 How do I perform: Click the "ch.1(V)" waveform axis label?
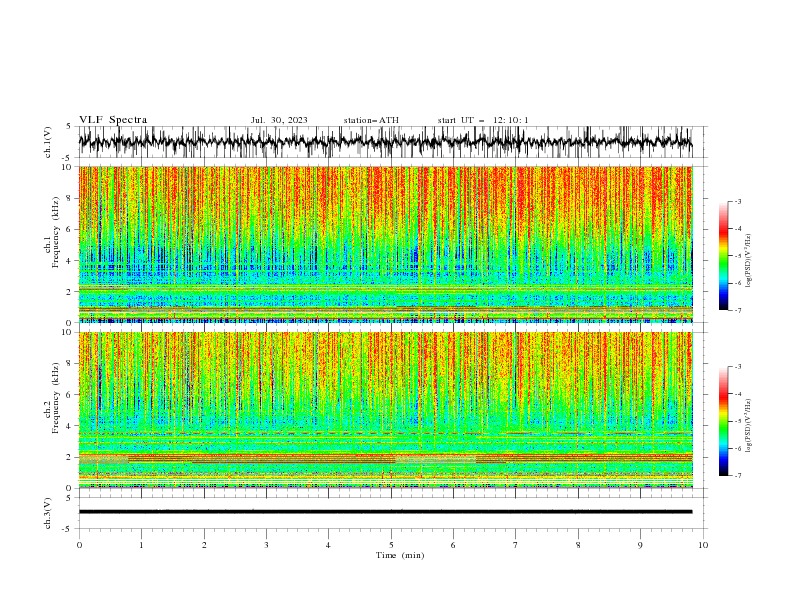coord(48,142)
